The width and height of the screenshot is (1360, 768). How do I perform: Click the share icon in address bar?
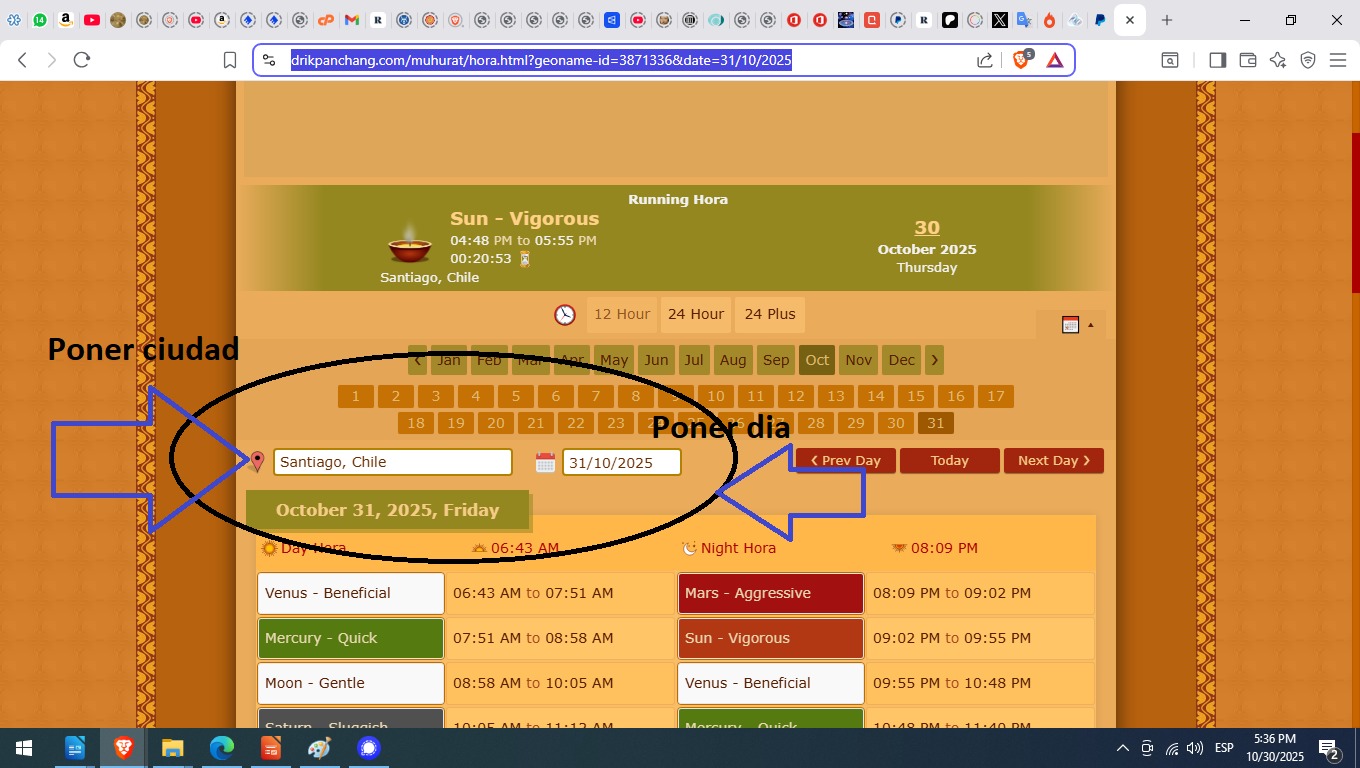(x=985, y=60)
